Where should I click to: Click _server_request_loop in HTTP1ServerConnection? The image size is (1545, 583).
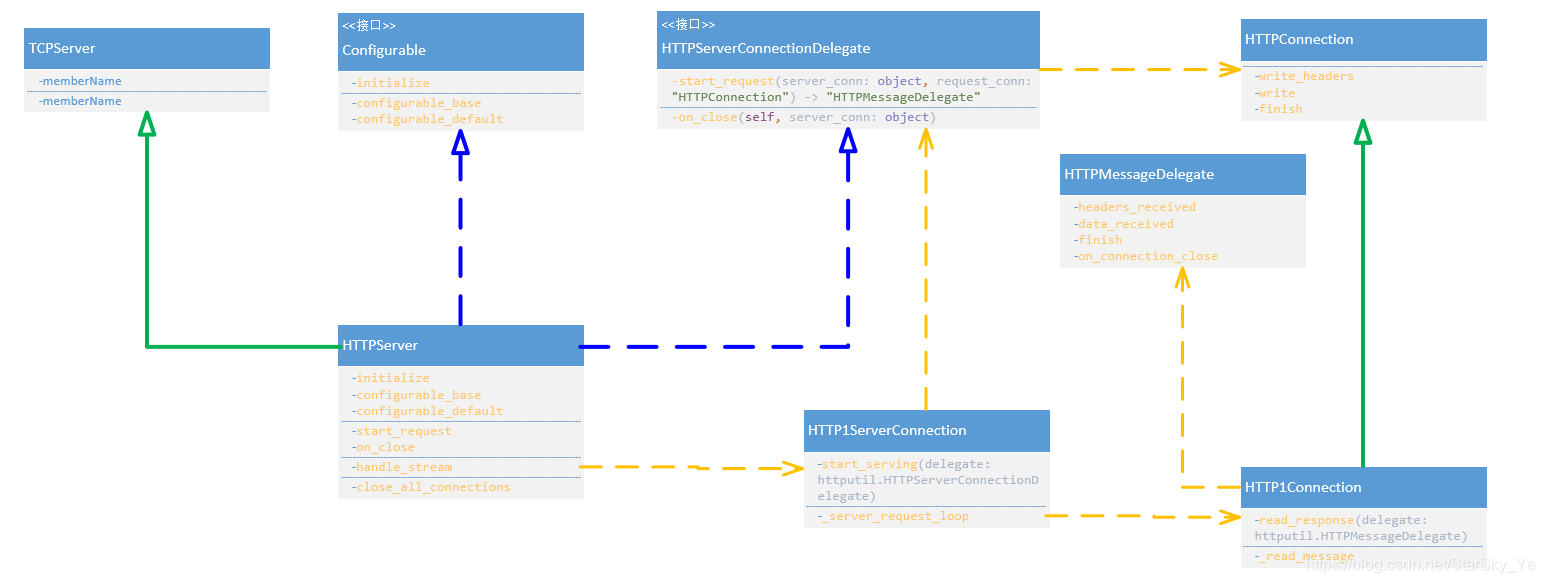[x=895, y=516]
